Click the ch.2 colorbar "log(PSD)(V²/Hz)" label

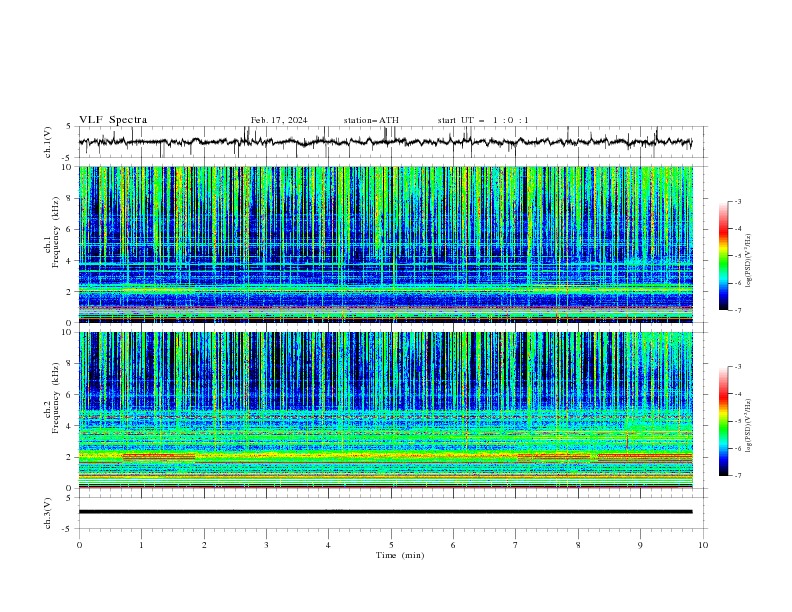pyautogui.click(x=749, y=425)
